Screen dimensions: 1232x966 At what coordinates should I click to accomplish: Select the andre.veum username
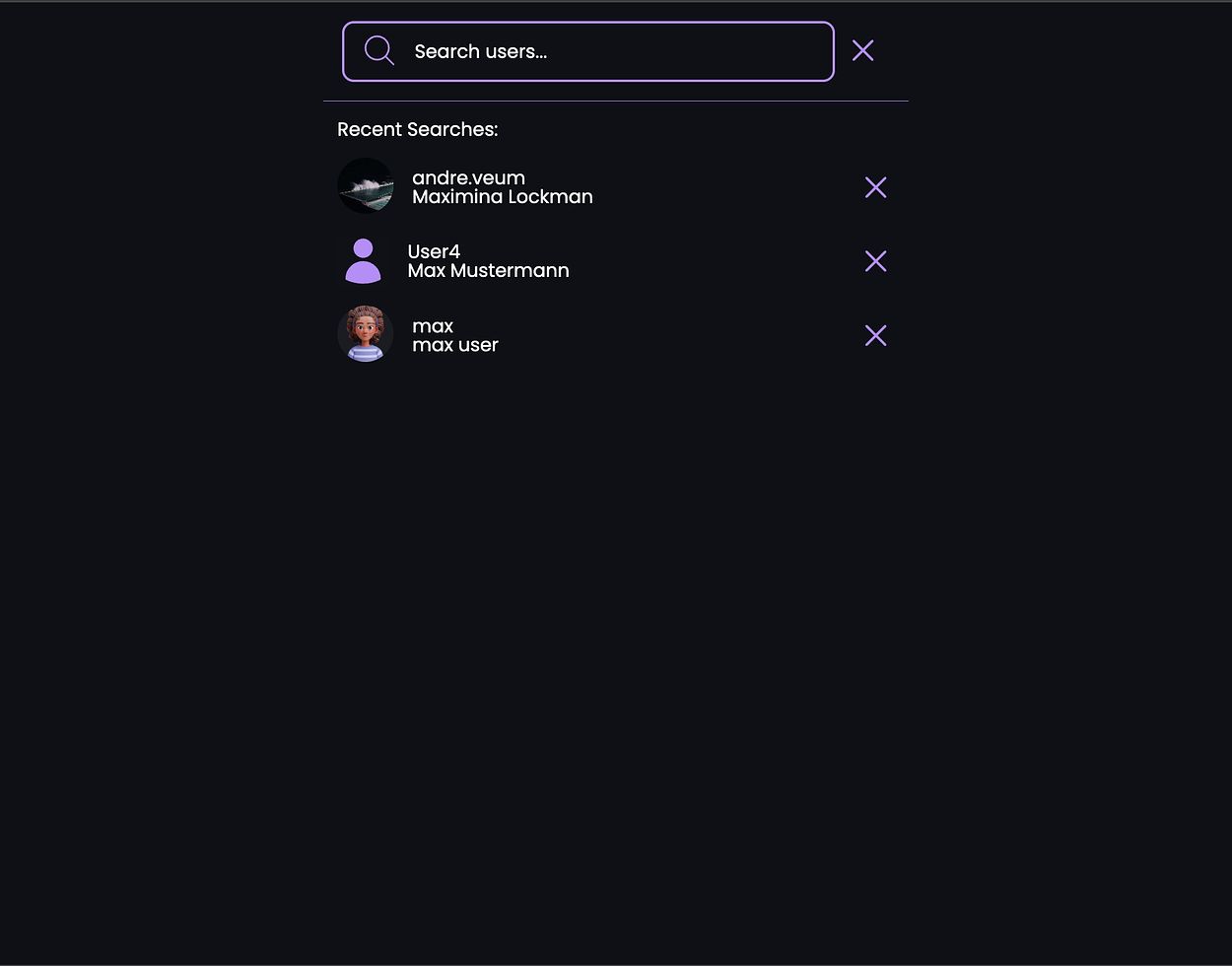point(468,177)
